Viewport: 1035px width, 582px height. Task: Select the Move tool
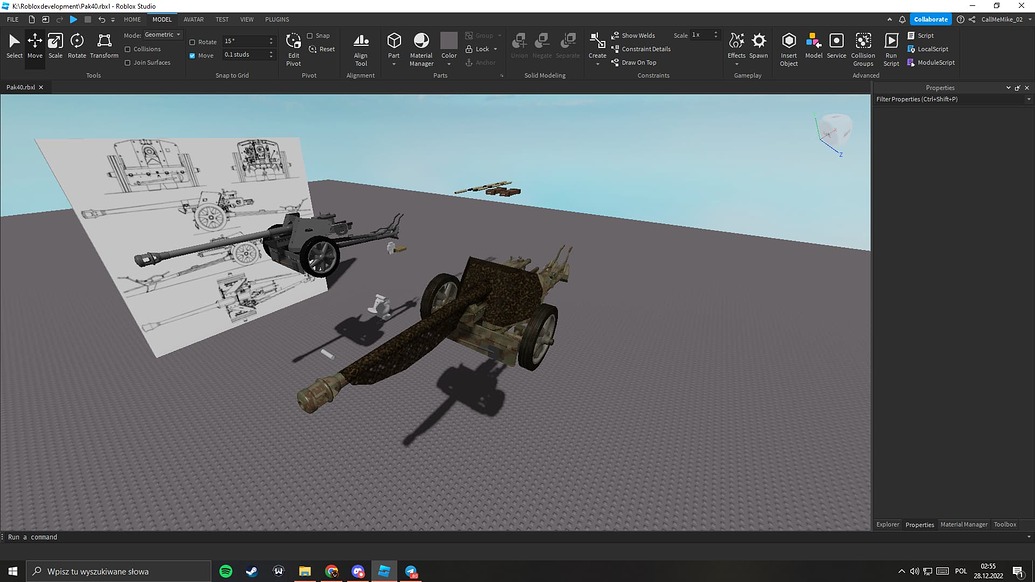[35, 43]
